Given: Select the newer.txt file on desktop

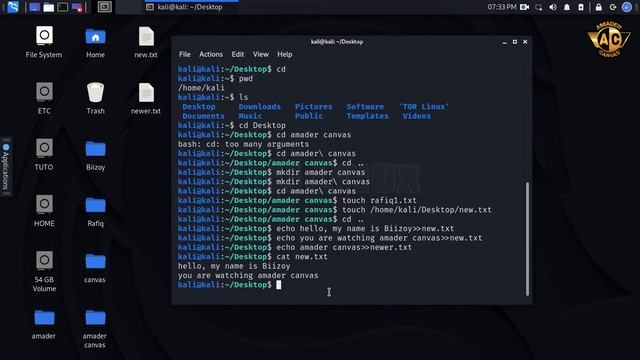Looking at the screenshot, I should click(146, 98).
